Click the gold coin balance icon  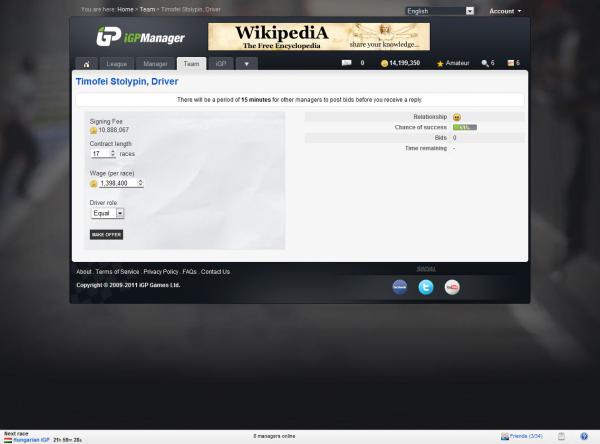(x=385, y=63)
